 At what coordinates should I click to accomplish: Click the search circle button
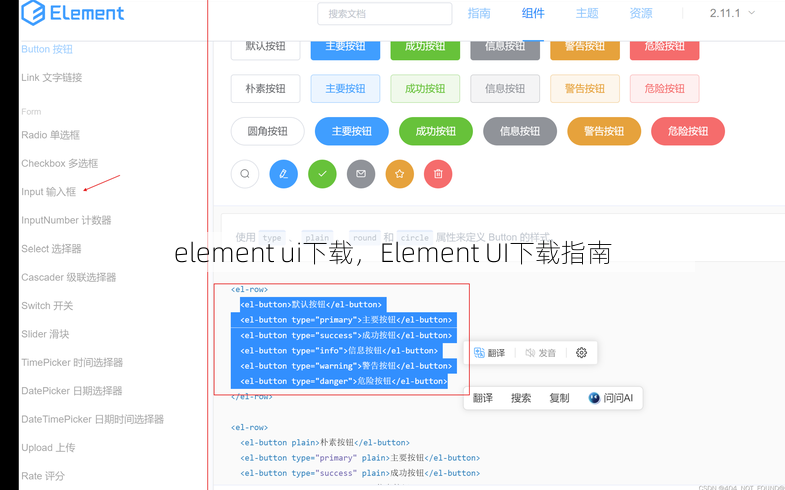(x=245, y=174)
